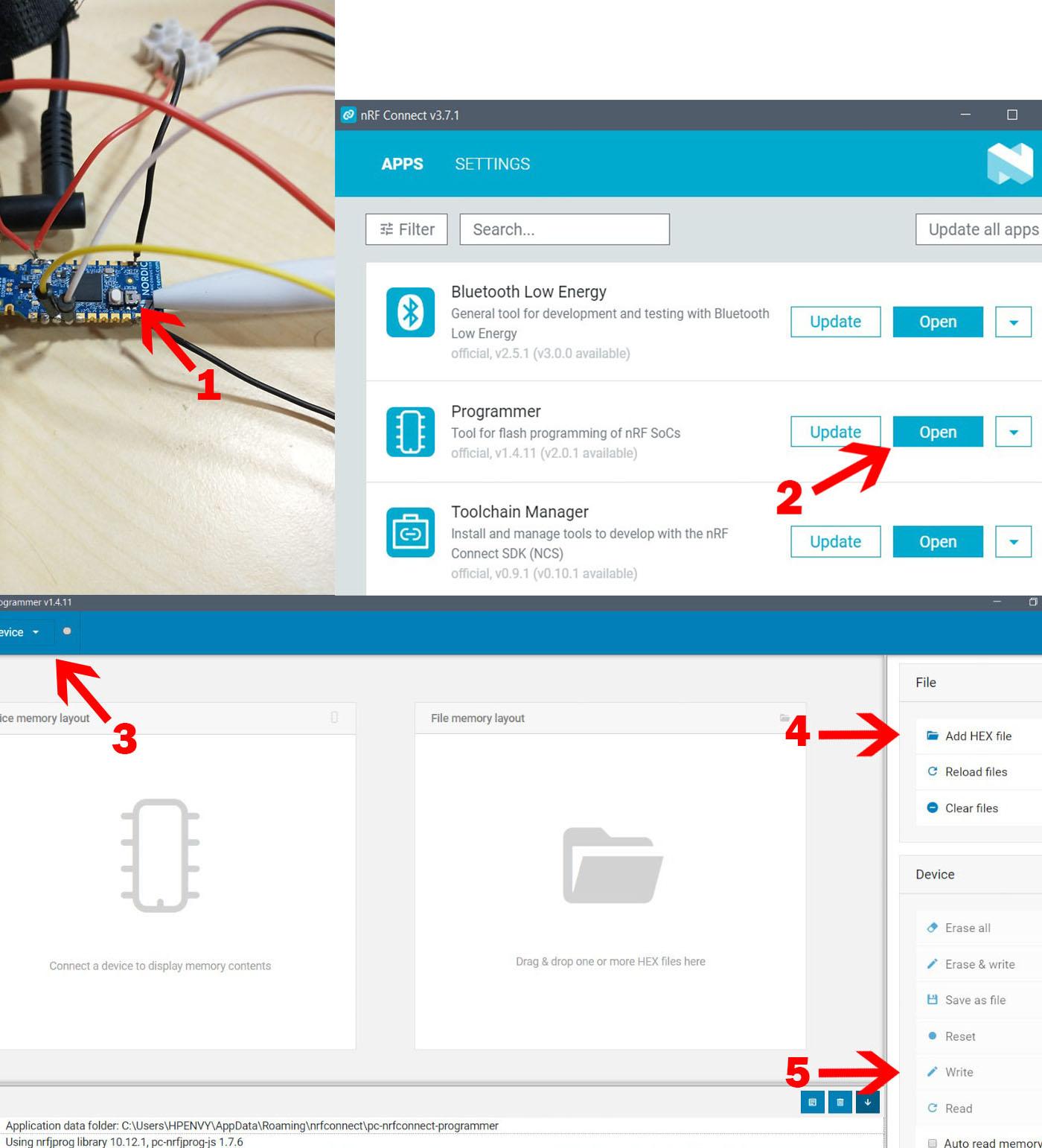Maximize the nRF Connect window

click(1012, 115)
